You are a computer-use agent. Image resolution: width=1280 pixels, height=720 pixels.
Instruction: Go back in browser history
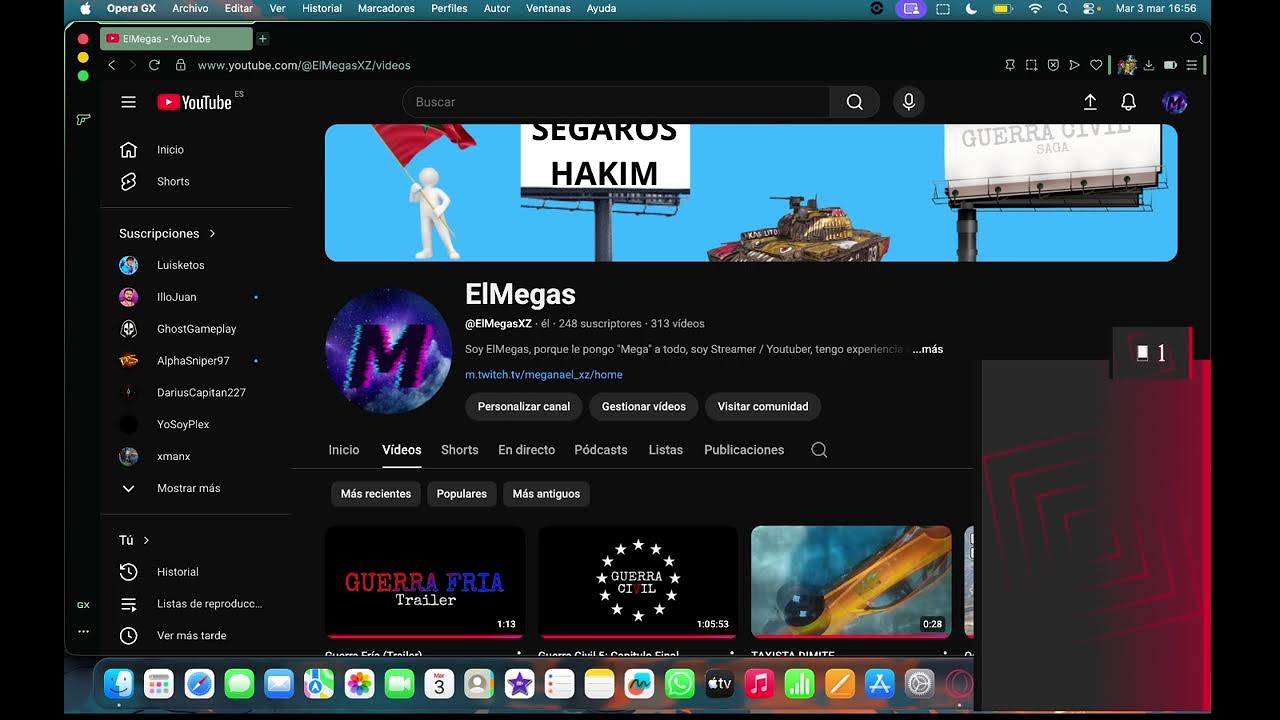[x=111, y=65]
